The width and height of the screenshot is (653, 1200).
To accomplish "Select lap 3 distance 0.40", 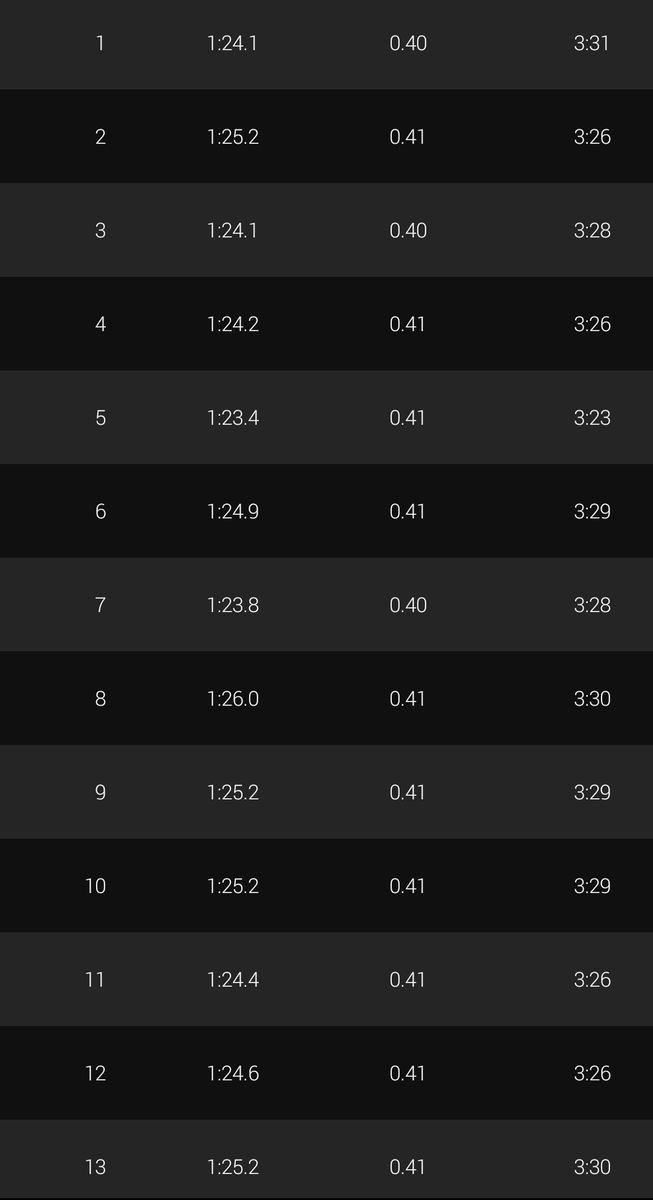I will (408, 230).
